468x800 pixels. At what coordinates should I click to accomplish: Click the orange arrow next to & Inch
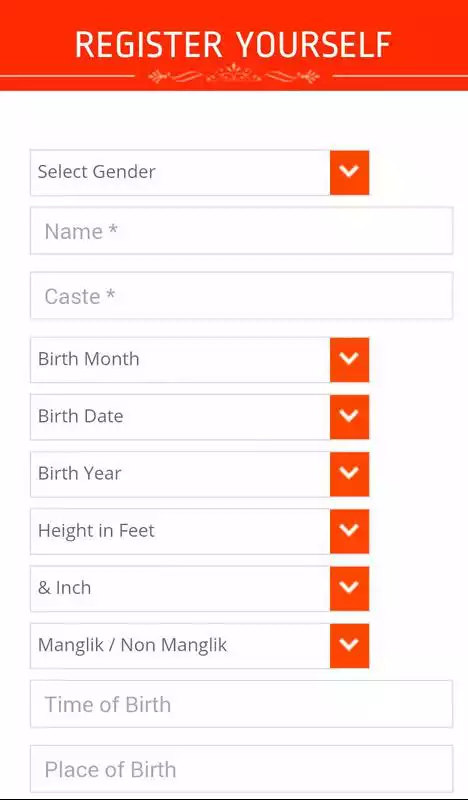click(x=349, y=588)
